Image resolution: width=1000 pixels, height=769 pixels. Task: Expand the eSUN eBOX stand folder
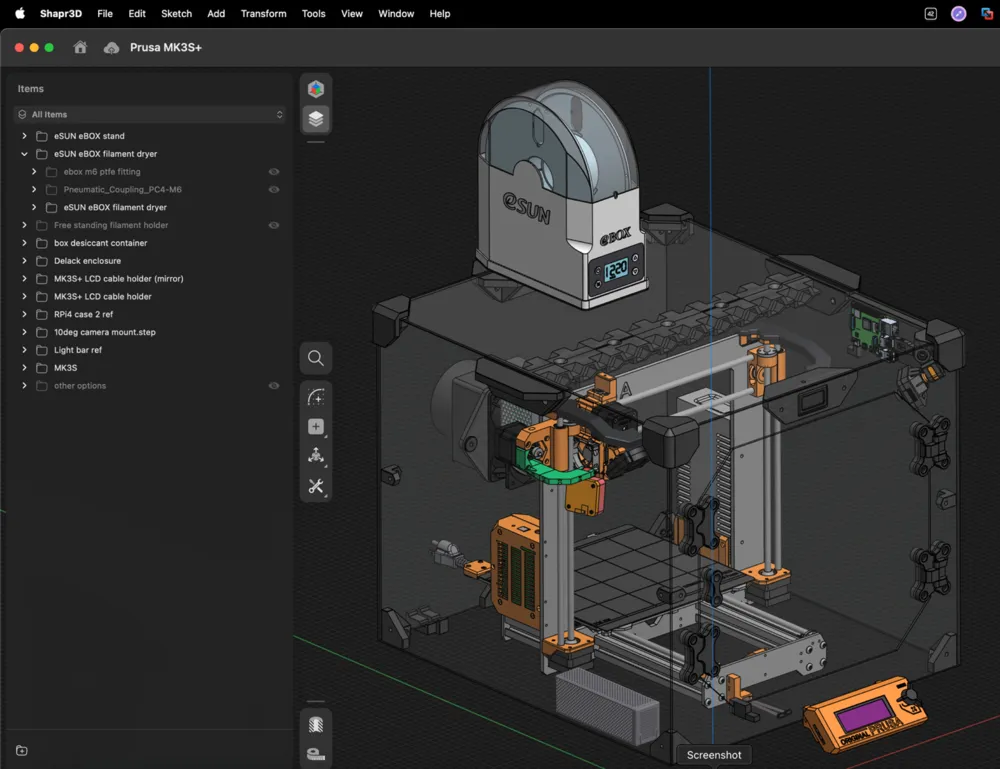[24, 136]
